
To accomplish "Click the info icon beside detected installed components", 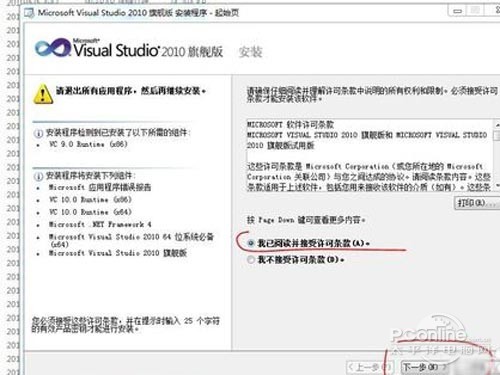I will click(x=38, y=133).
